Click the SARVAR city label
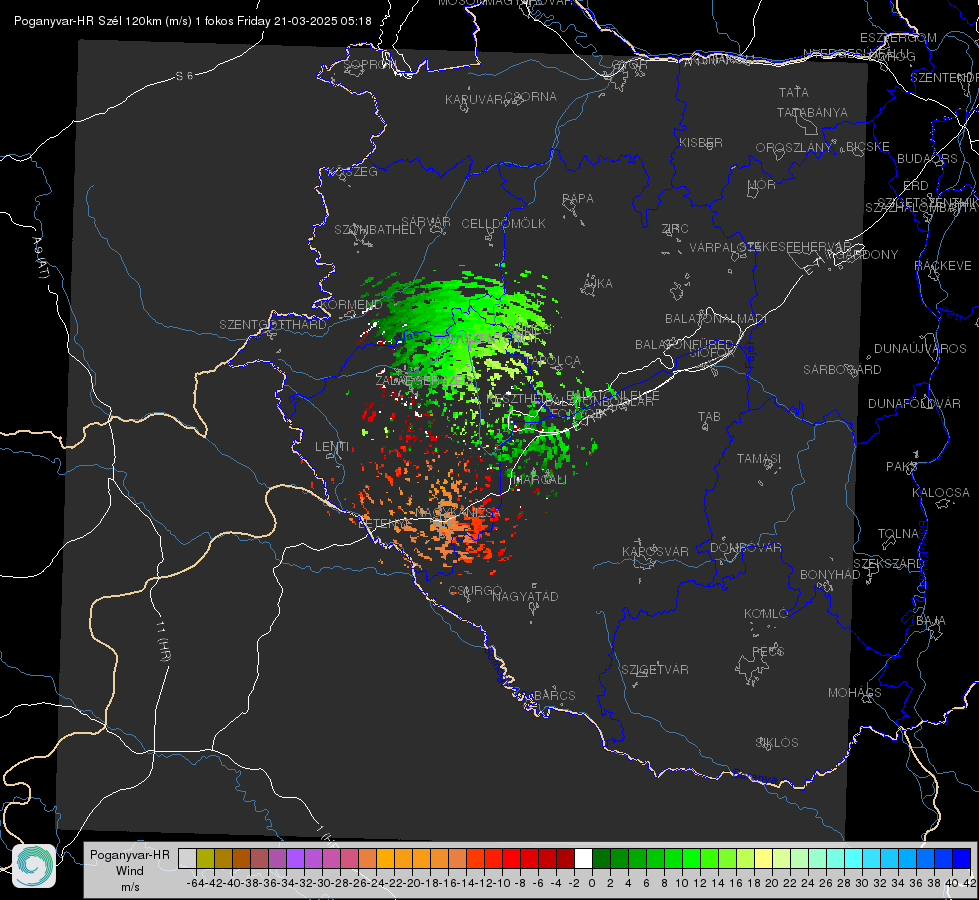Viewport: 979px width, 900px height. 426,222
